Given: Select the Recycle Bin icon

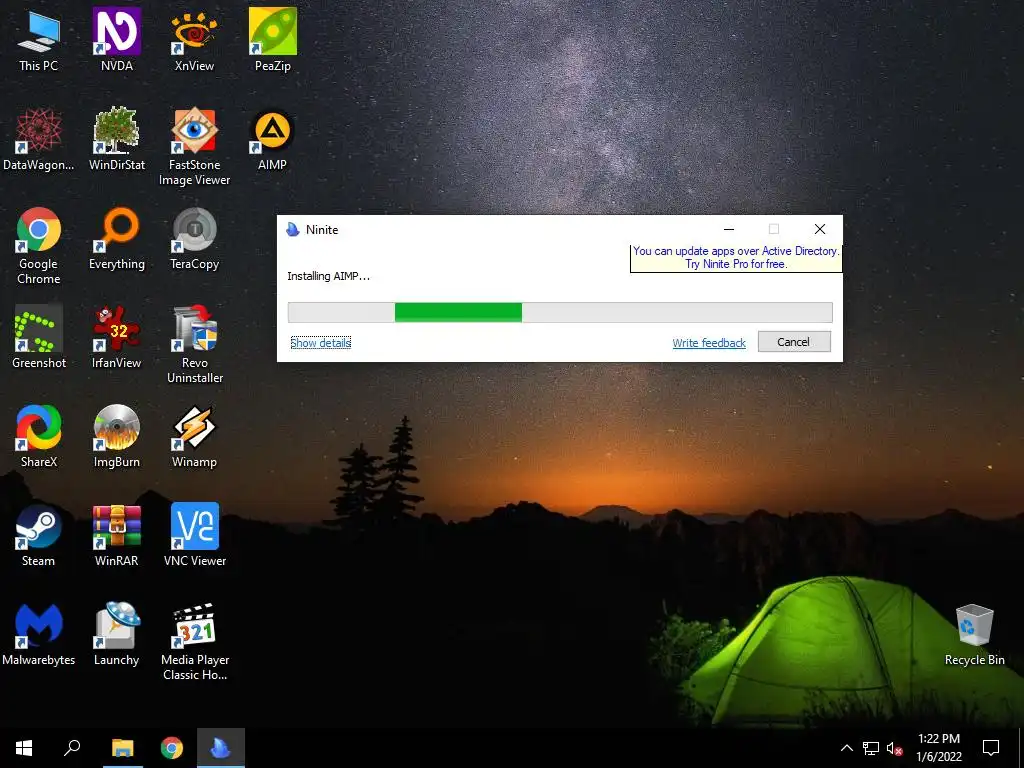Looking at the screenshot, I should [974, 635].
